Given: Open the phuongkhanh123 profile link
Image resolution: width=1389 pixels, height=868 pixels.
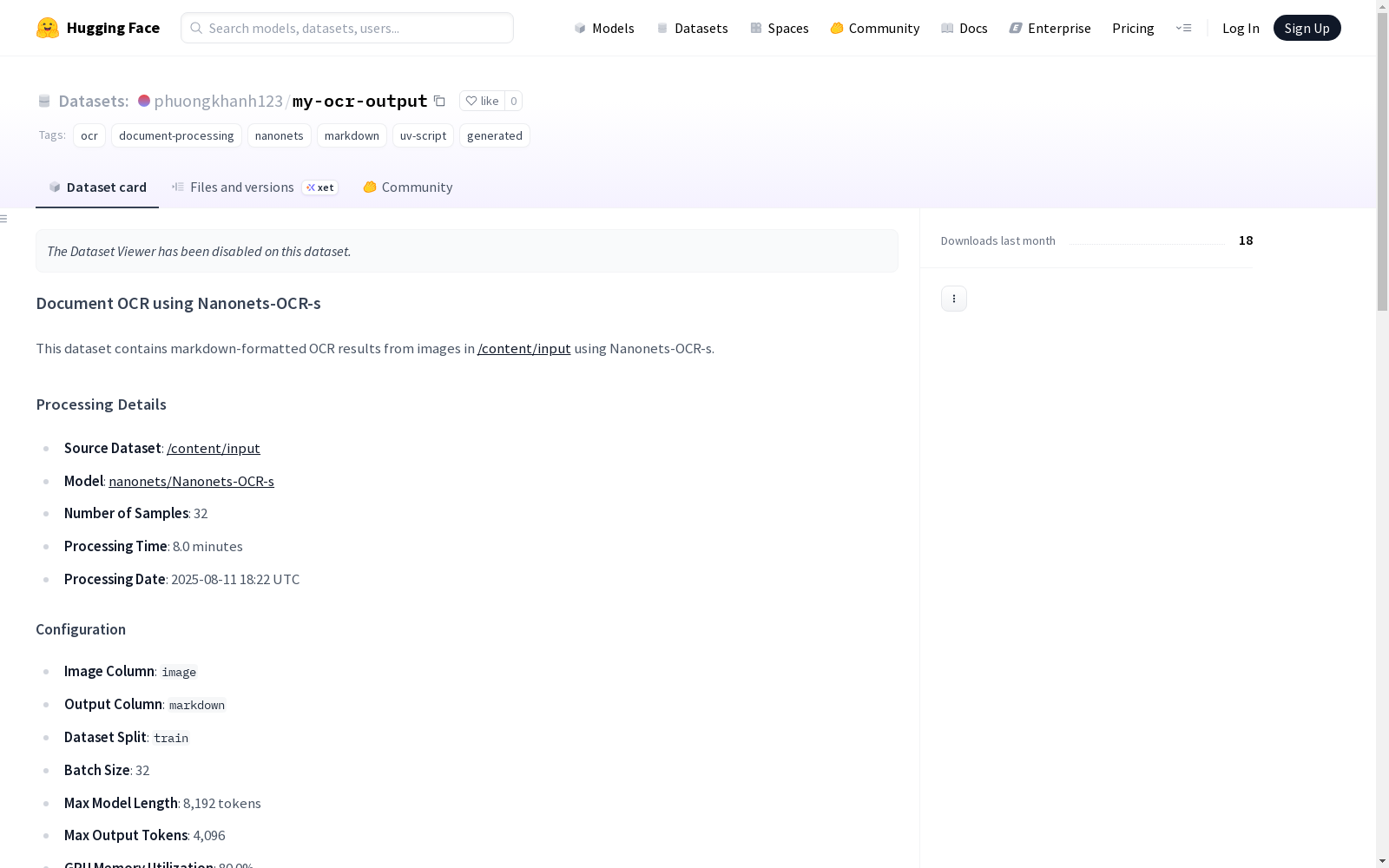Looking at the screenshot, I should click(219, 101).
